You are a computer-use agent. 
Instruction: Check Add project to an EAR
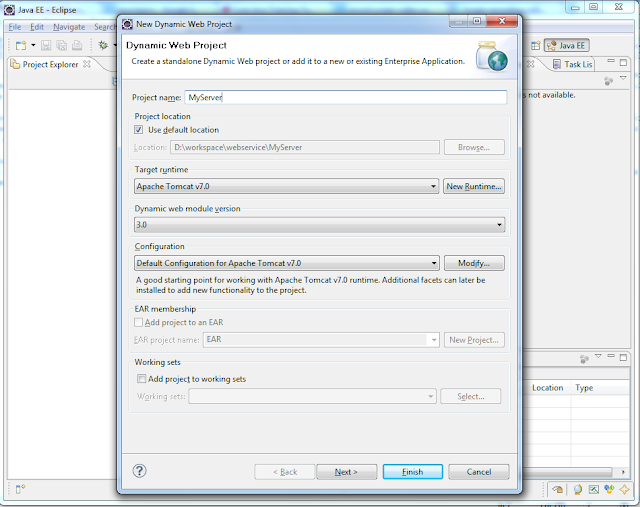coord(138,322)
